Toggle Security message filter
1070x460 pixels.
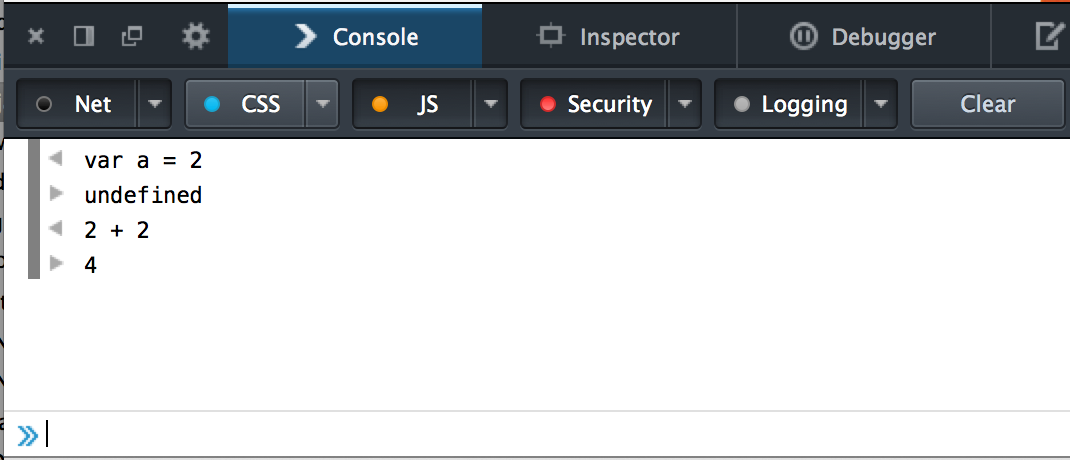point(594,104)
